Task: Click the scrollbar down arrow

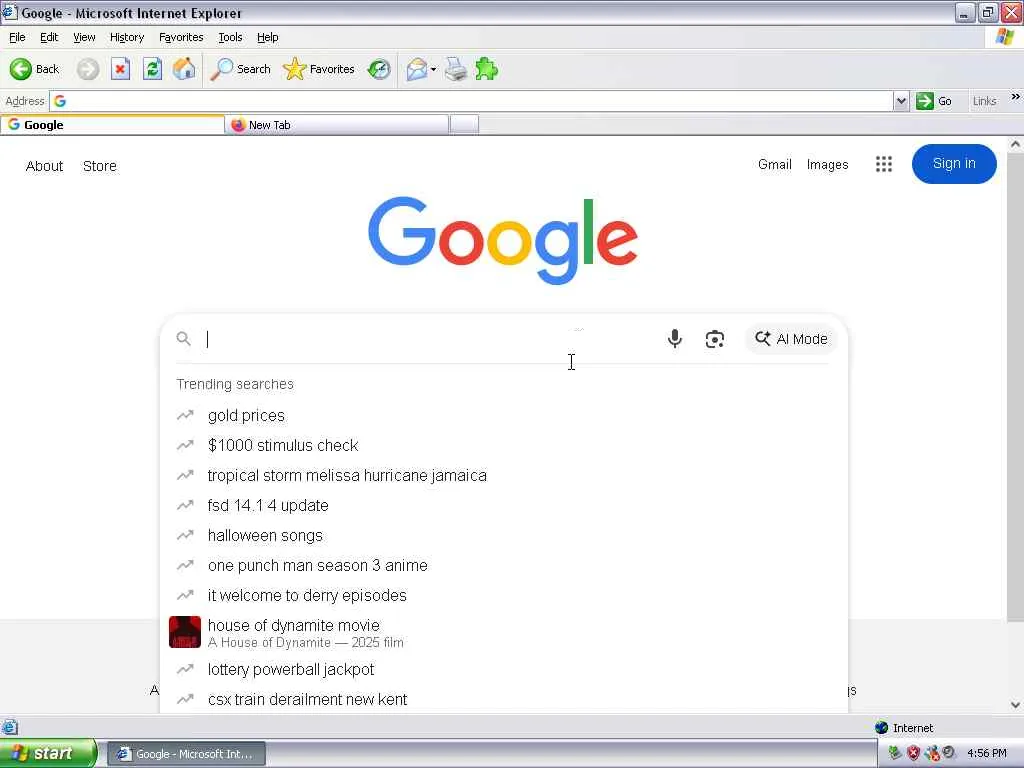Action: point(1015,705)
